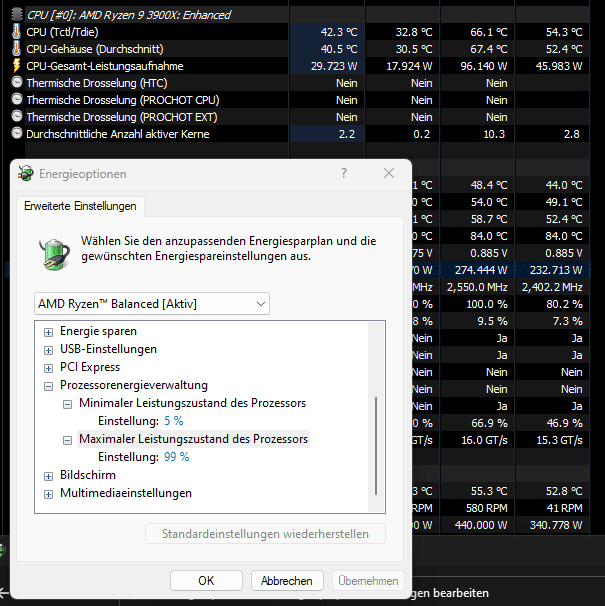Open the AMD Ryzen Balanced power plan dropdown
This screenshot has width=605, height=606.
pyautogui.click(x=152, y=303)
